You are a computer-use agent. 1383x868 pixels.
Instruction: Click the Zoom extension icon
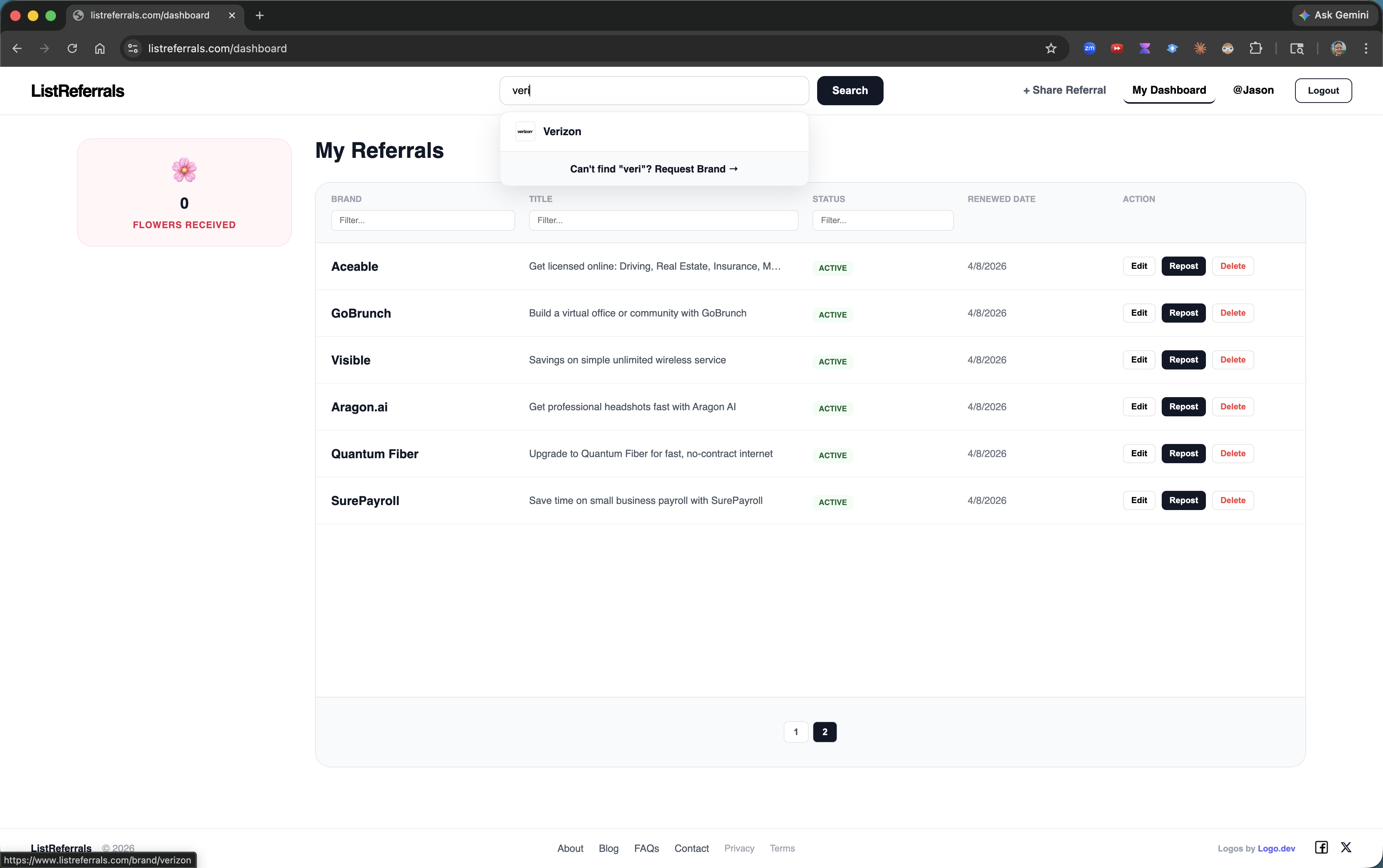point(1089,48)
